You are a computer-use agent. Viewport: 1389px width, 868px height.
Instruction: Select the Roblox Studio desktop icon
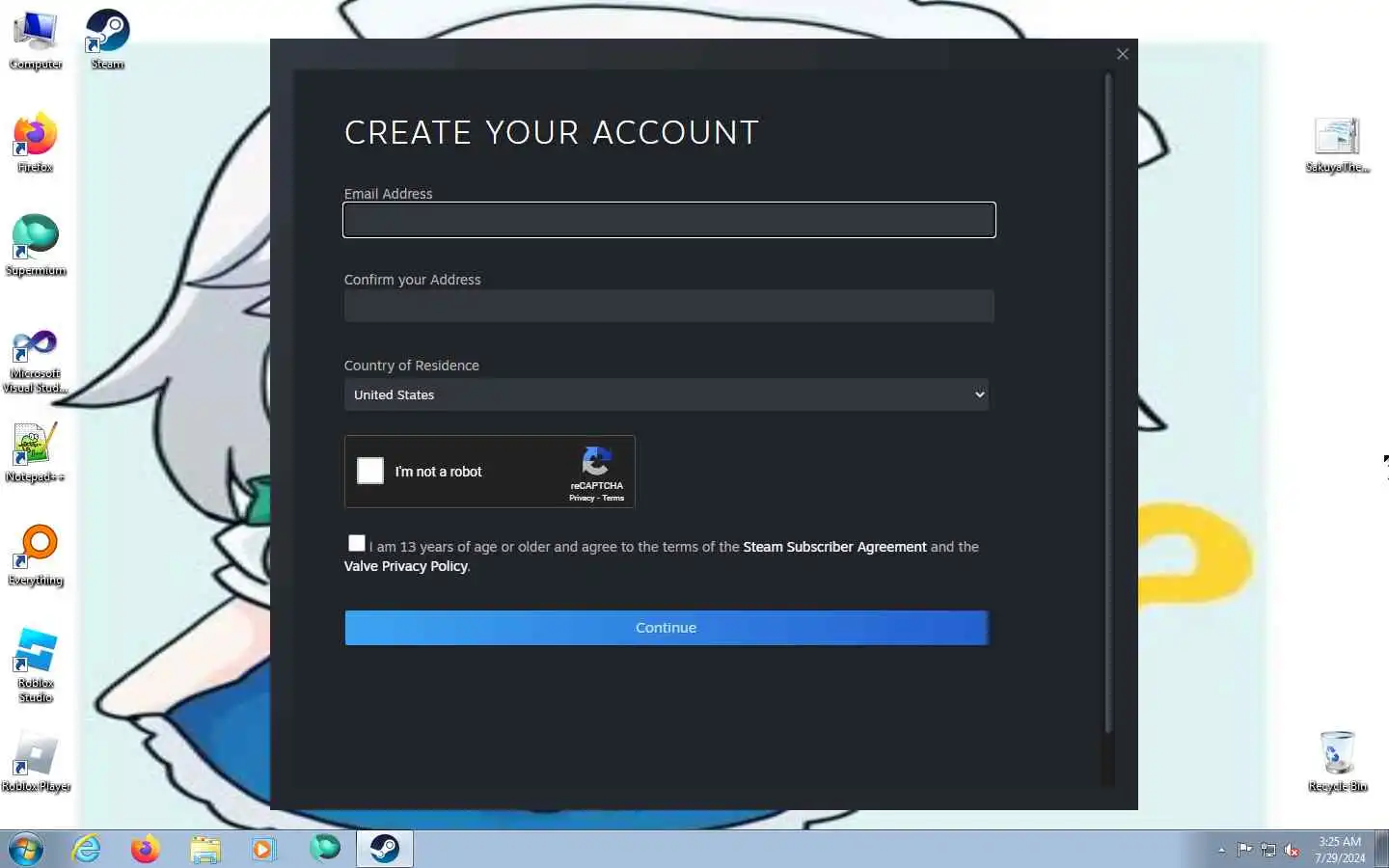[36, 665]
